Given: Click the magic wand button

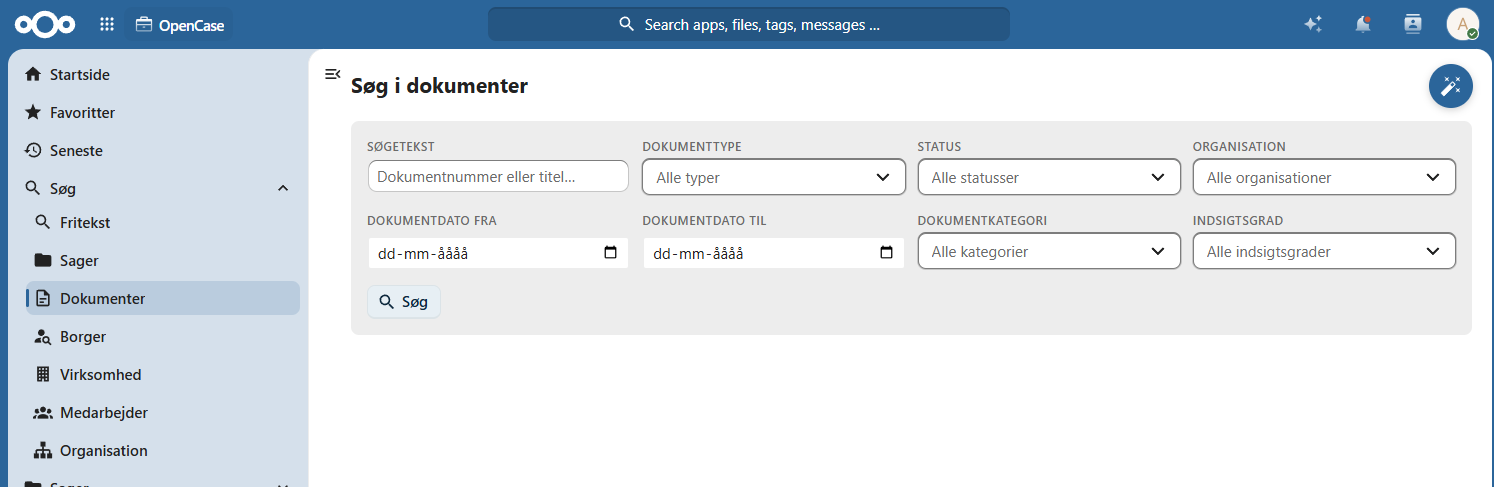Looking at the screenshot, I should tap(1451, 86).
